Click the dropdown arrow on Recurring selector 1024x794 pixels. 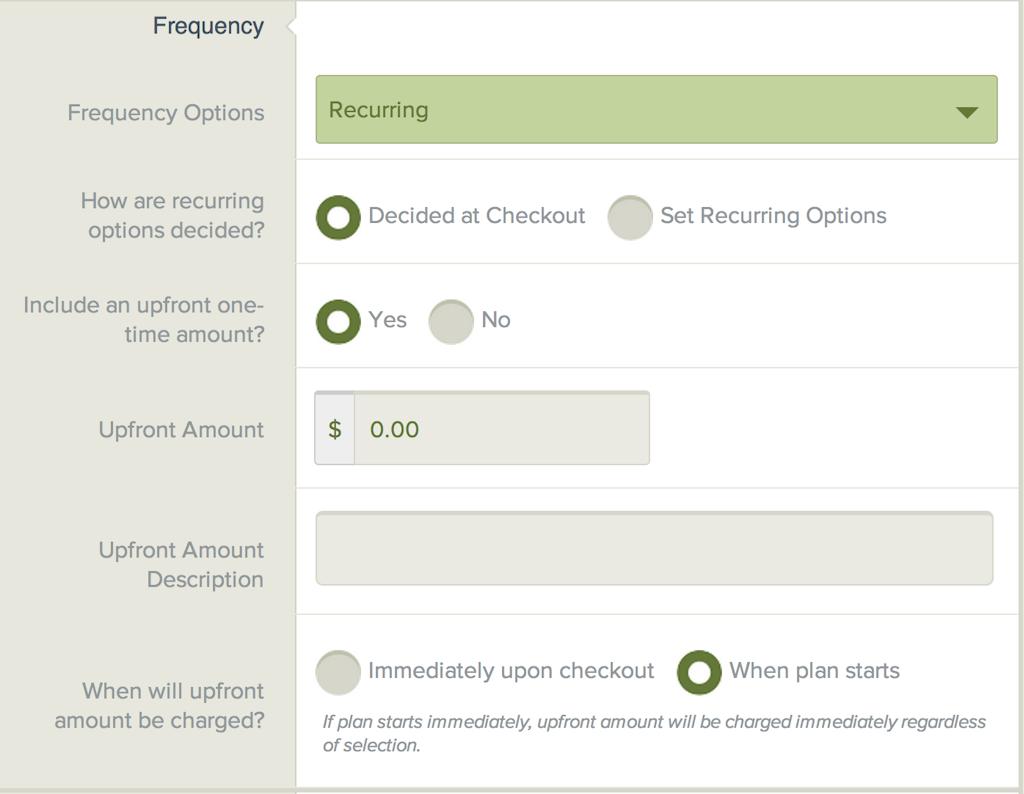966,113
